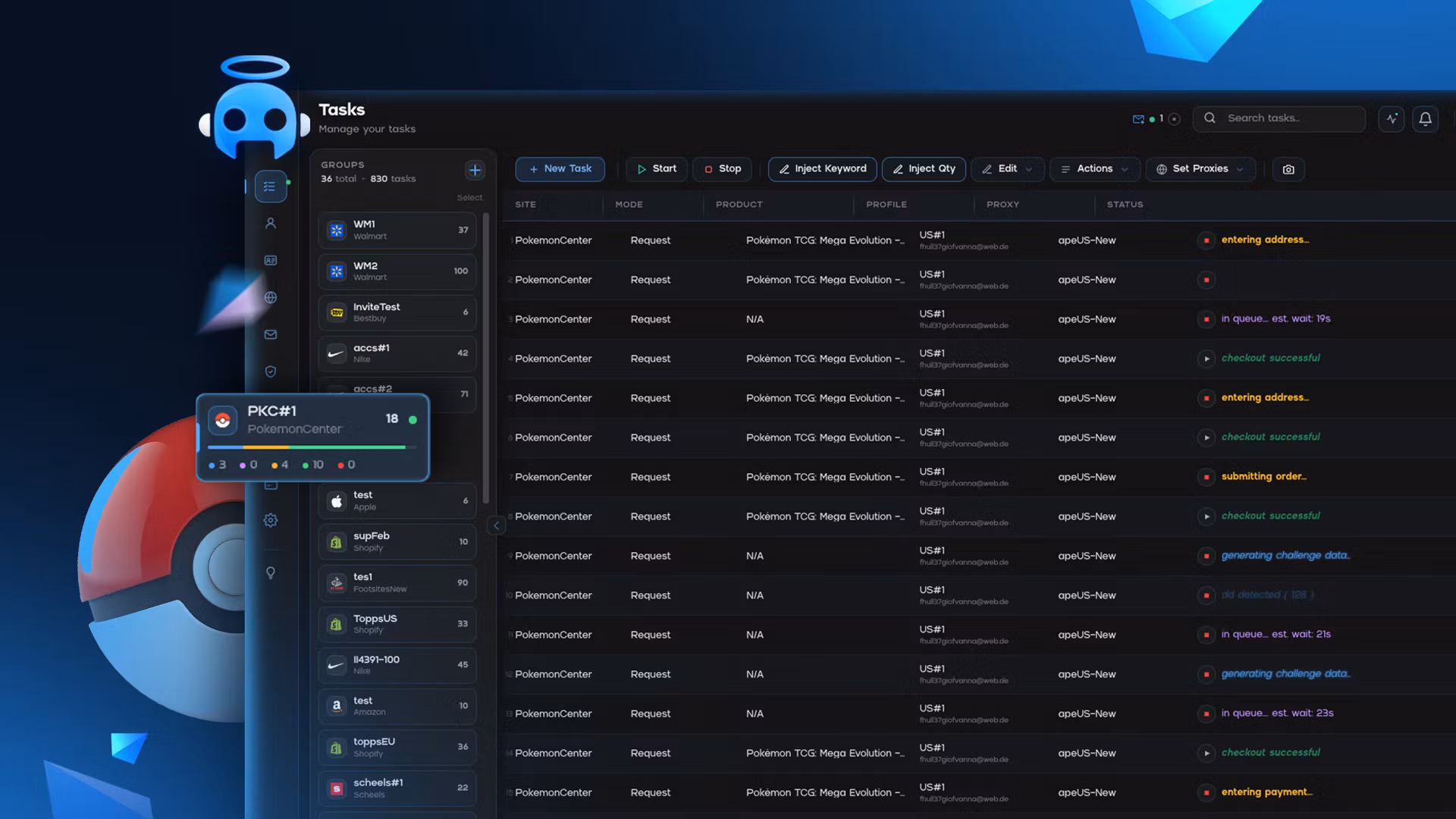
Task: Open the shield icon in sidebar
Action: (x=270, y=372)
